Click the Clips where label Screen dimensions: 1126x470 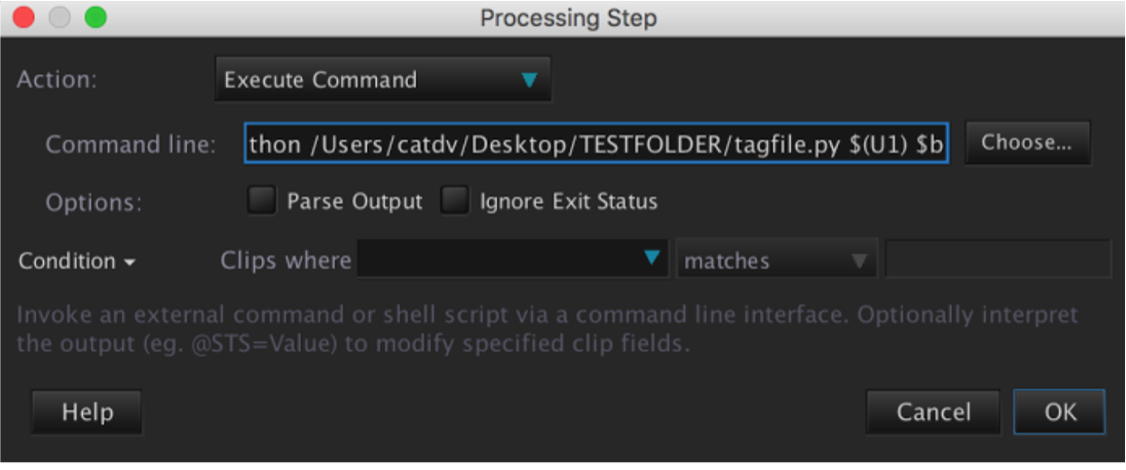[x=285, y=261]
